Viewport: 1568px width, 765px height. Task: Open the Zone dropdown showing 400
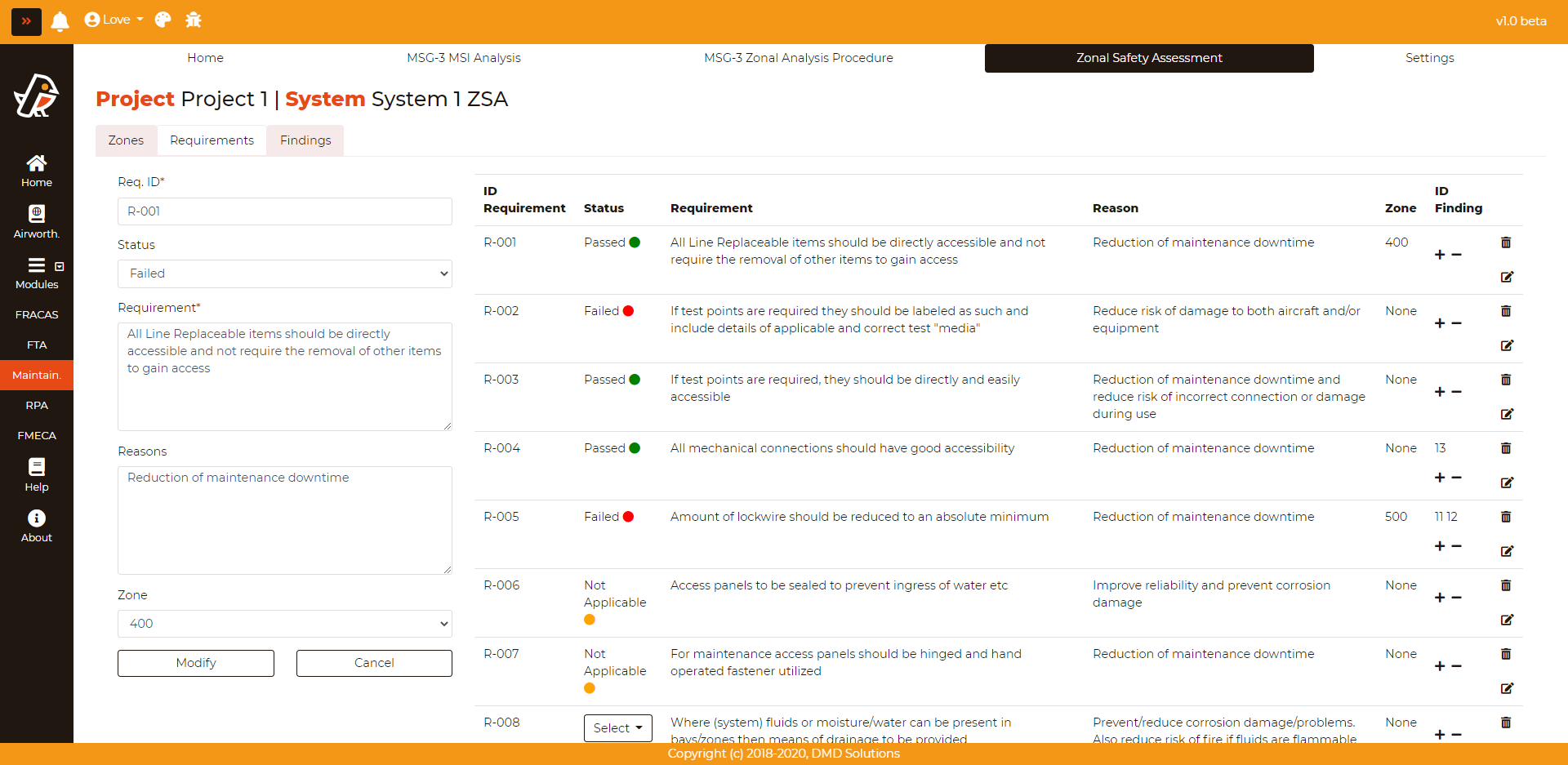285,624
